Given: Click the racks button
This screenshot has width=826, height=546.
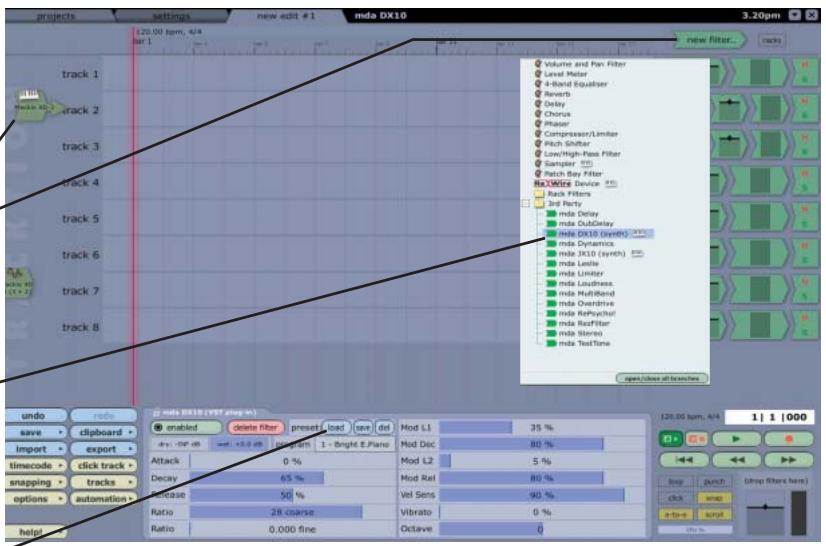Looking at the screenshot, I should (x=771, y=41).
